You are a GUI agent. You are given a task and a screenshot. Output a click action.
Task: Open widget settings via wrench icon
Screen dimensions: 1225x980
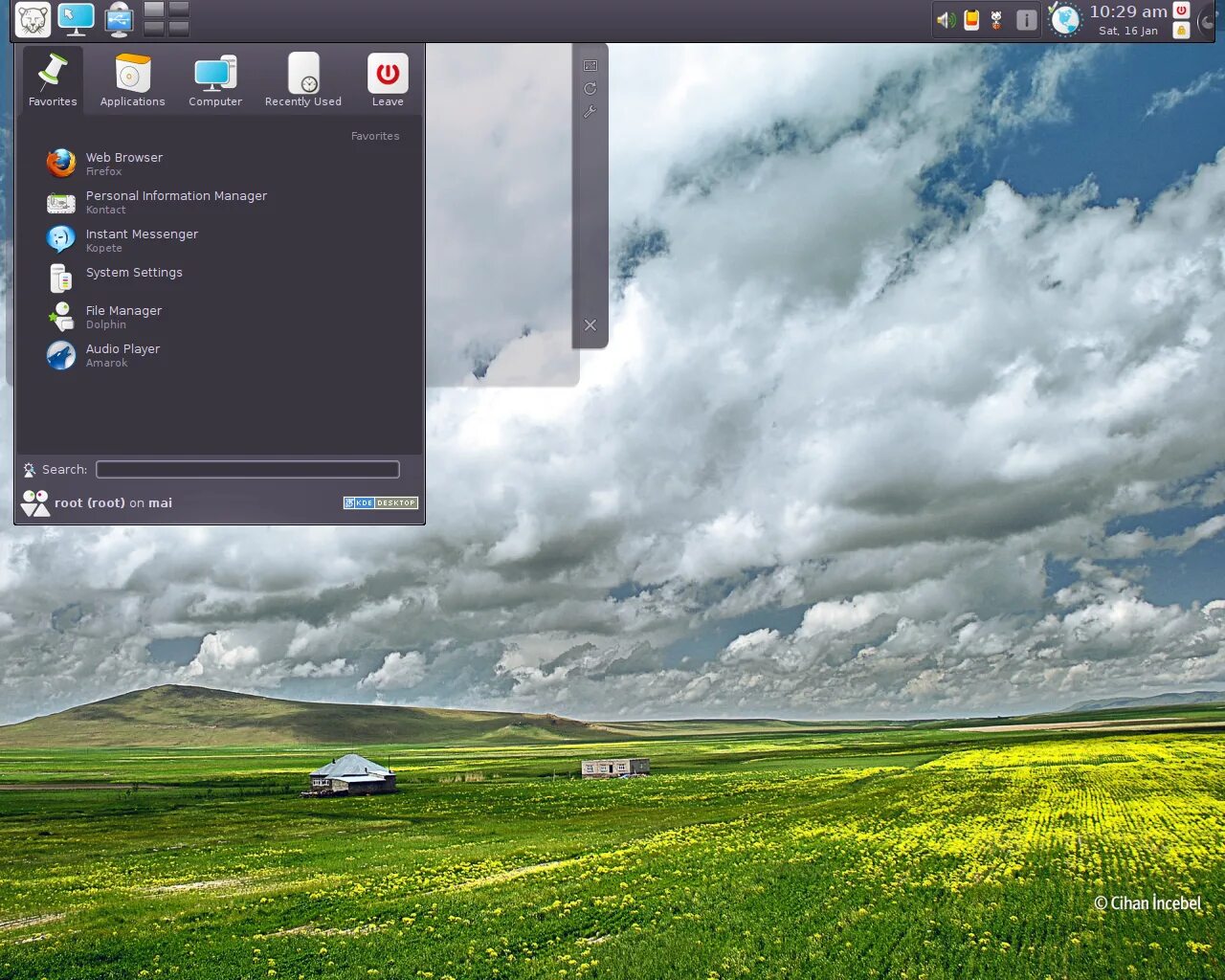tap(590, 112)
